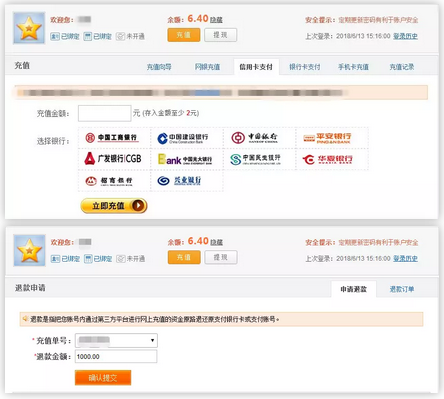Click the 未开通 badge in the 充值 panel
444x399 pixels.
tap(130, 36)
